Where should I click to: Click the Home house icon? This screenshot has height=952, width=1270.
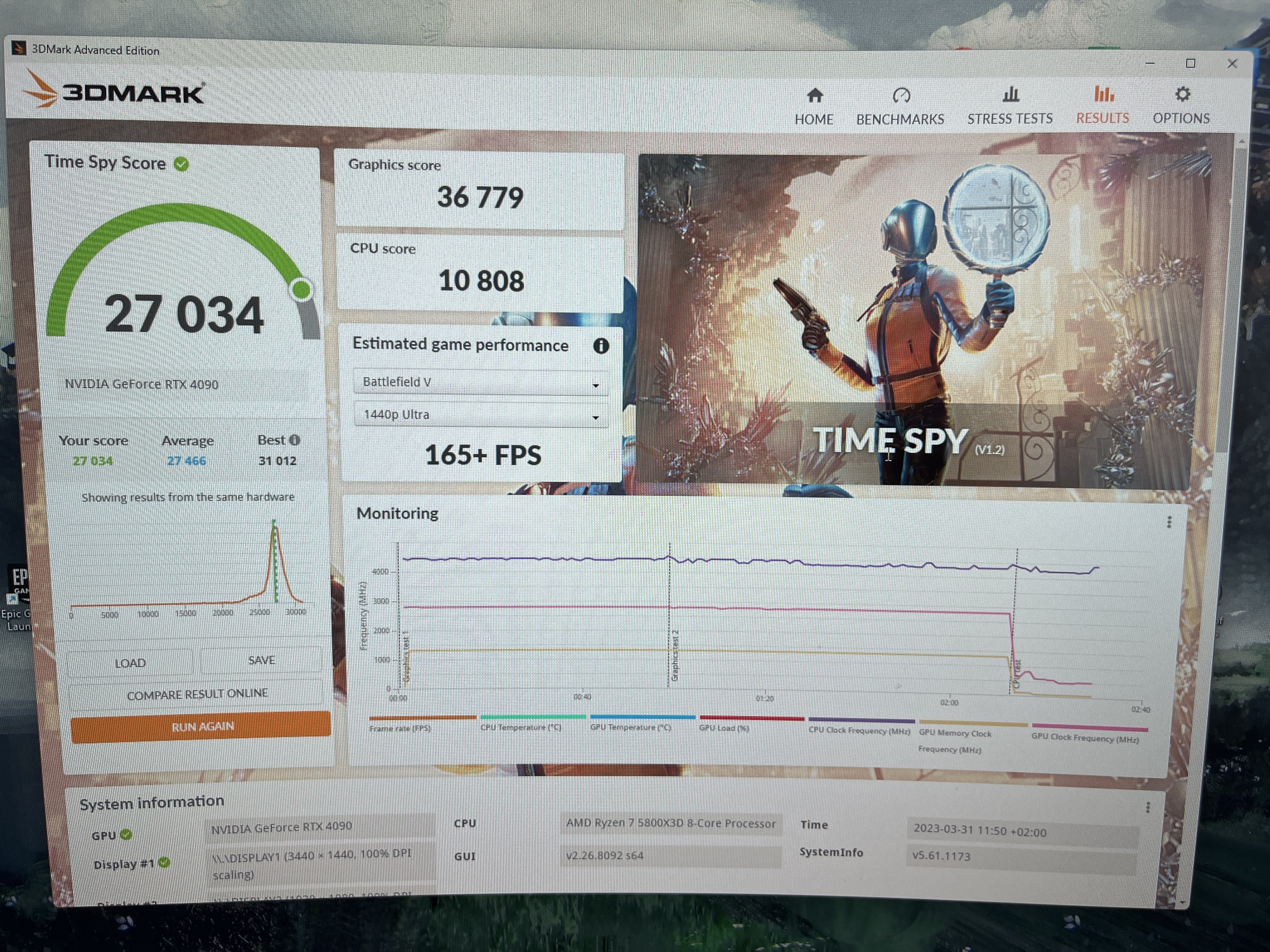814,95
